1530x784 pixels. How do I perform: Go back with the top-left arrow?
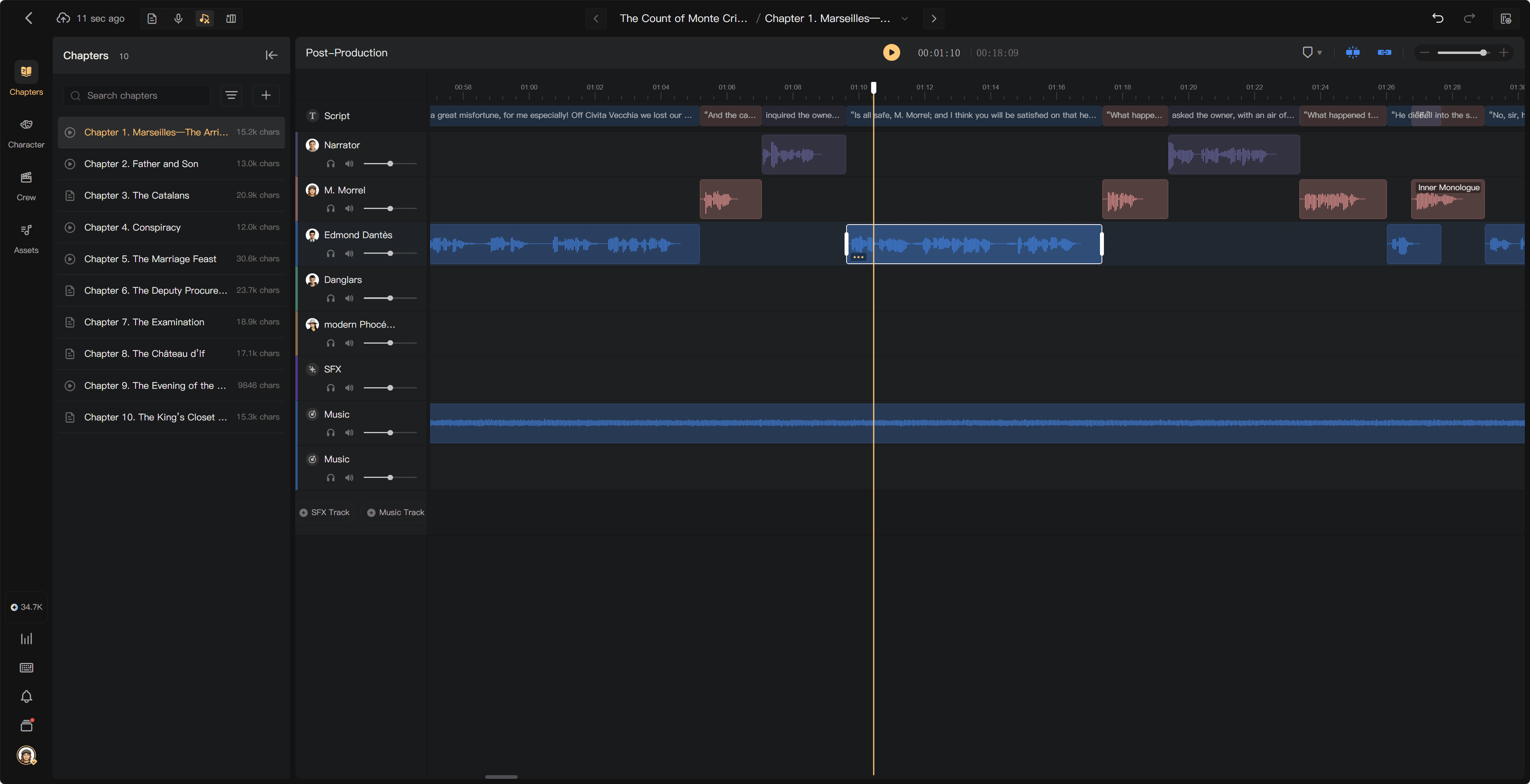pyautogui.click(x=28, y=18)
